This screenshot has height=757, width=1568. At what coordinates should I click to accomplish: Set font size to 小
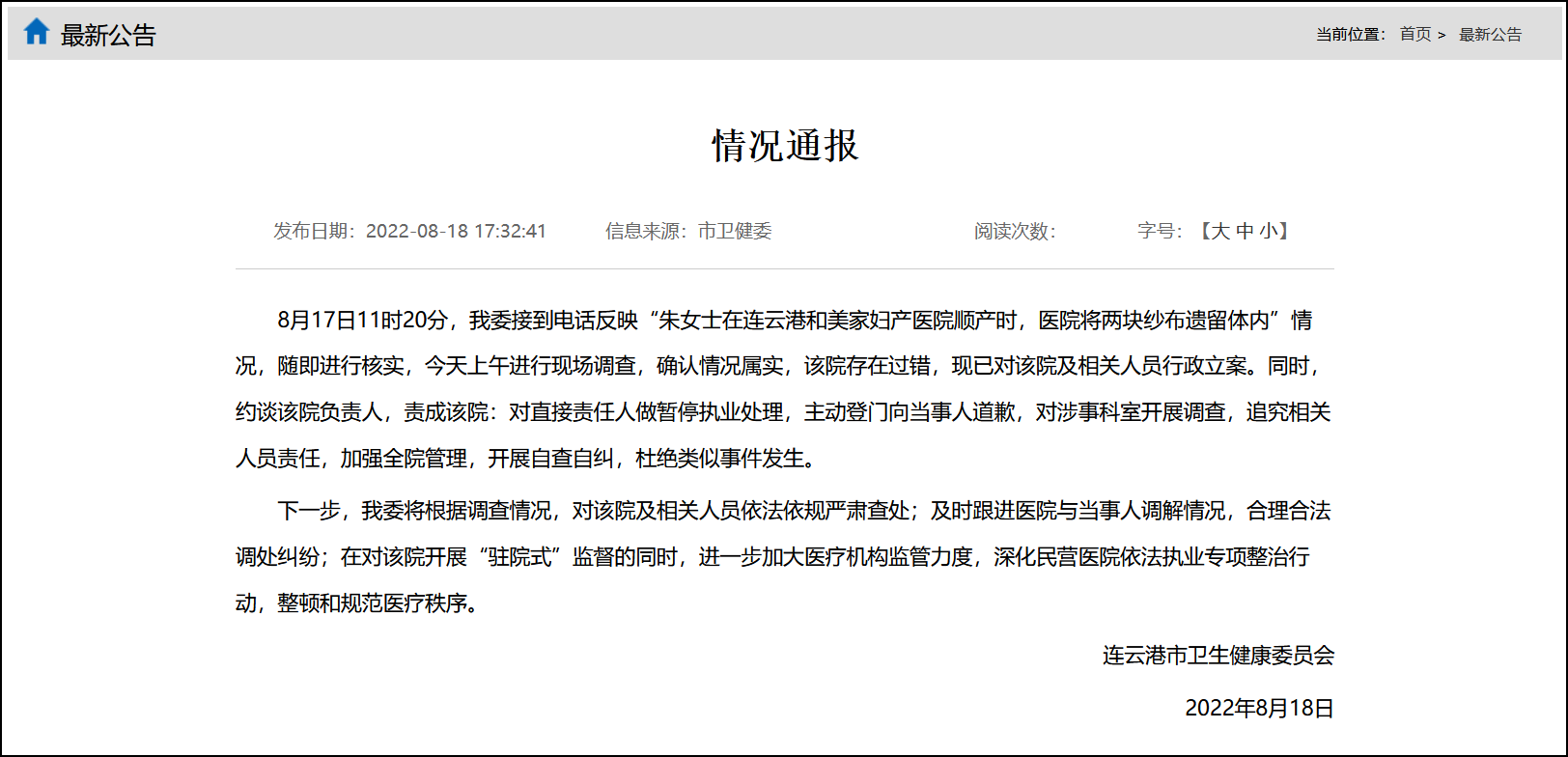1269,231
